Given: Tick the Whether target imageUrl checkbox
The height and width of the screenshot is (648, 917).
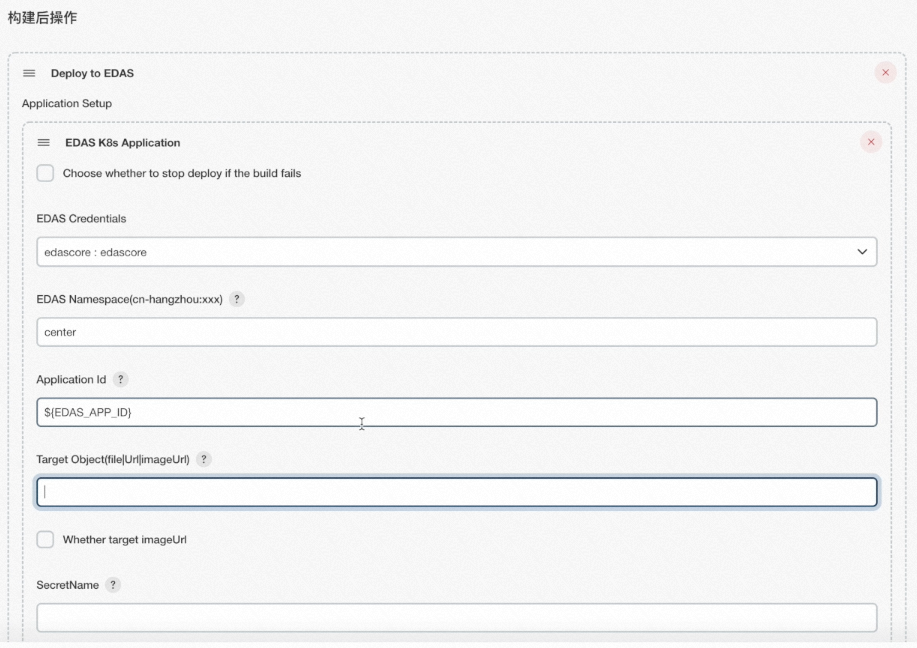Looking at the screenshot, I should click(45, 539).
